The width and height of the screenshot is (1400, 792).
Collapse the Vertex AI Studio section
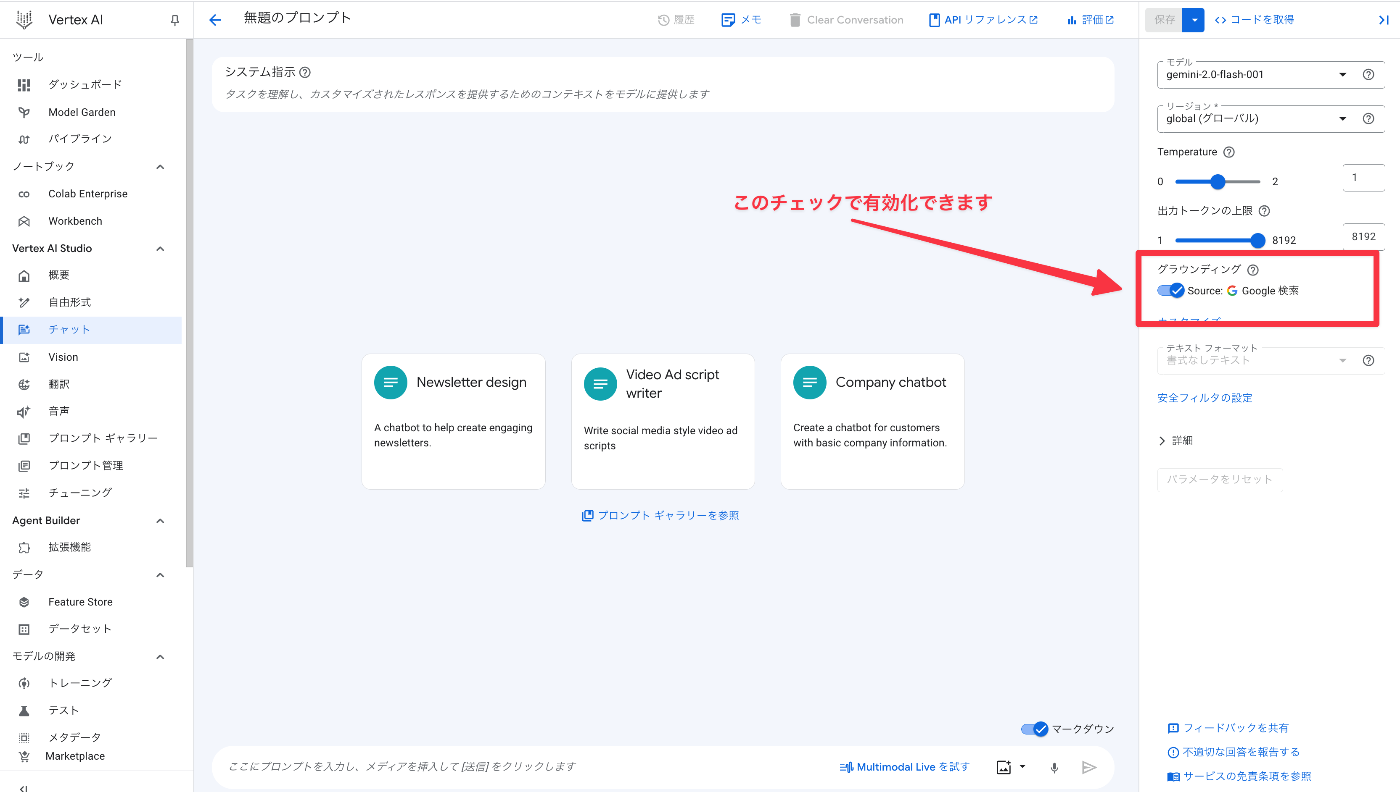coord(160,248)
